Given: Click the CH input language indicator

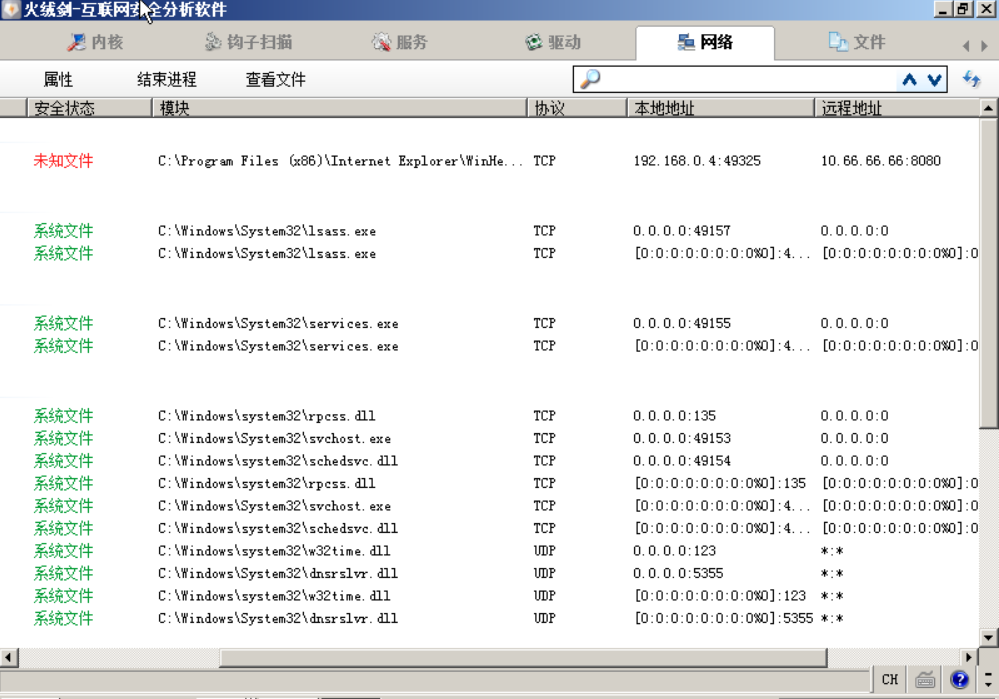Looking at the screenshot, I should click(890, 679).
